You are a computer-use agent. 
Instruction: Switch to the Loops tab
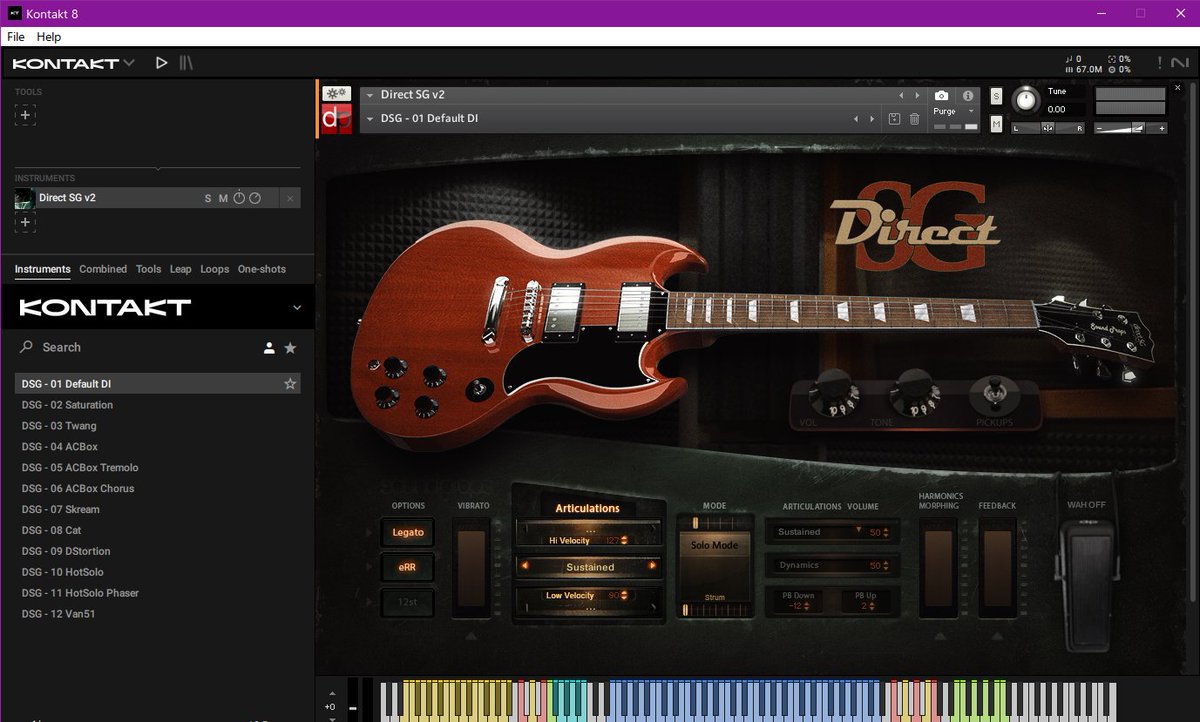tap(214, 269)
